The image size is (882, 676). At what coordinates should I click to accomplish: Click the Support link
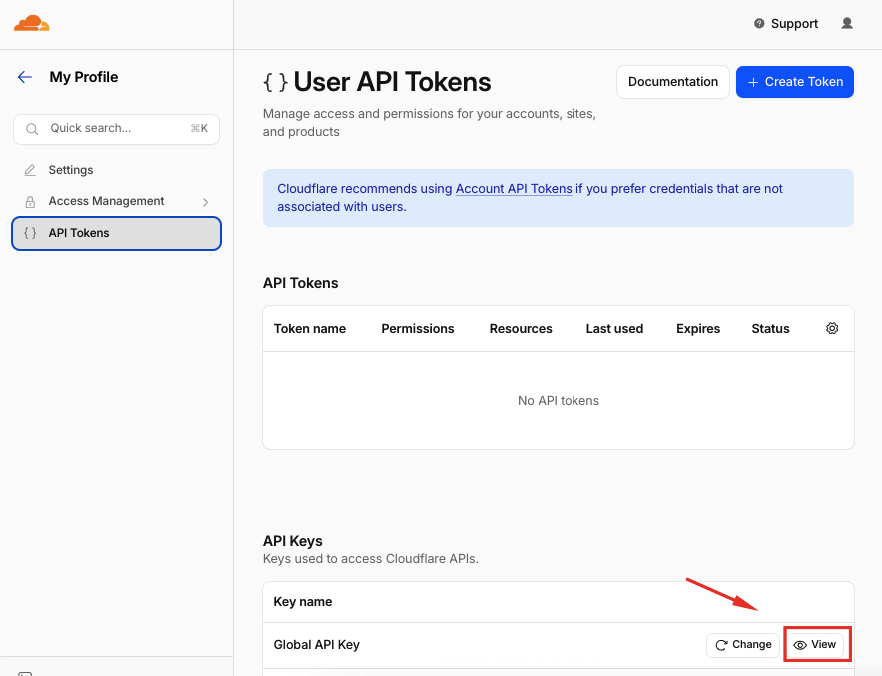coord(794,24)
